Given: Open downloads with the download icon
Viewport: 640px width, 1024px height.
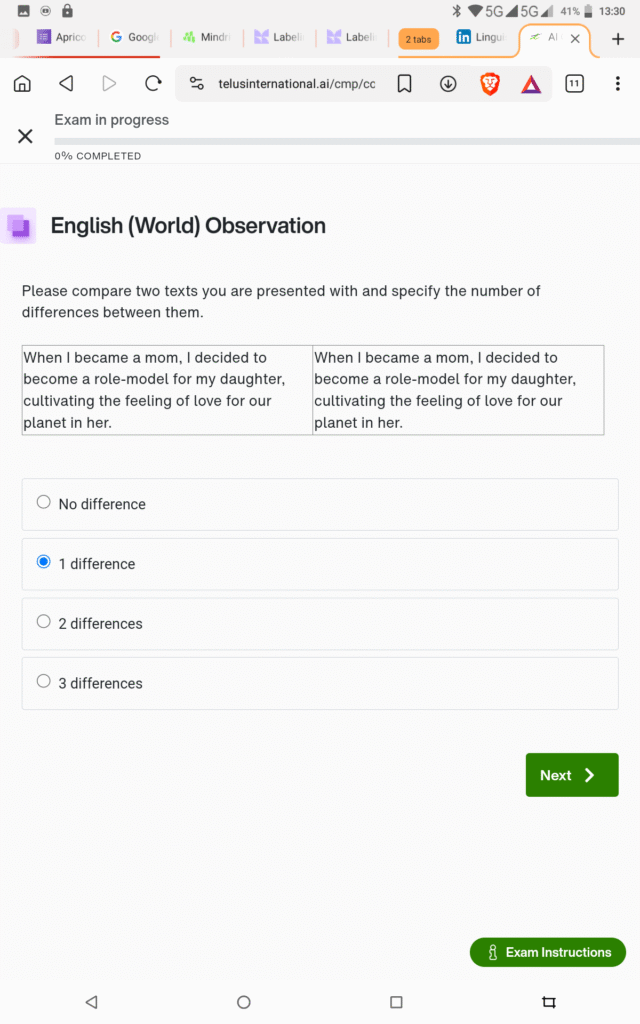Looking at the screenshot, I should tap(448, 84).
